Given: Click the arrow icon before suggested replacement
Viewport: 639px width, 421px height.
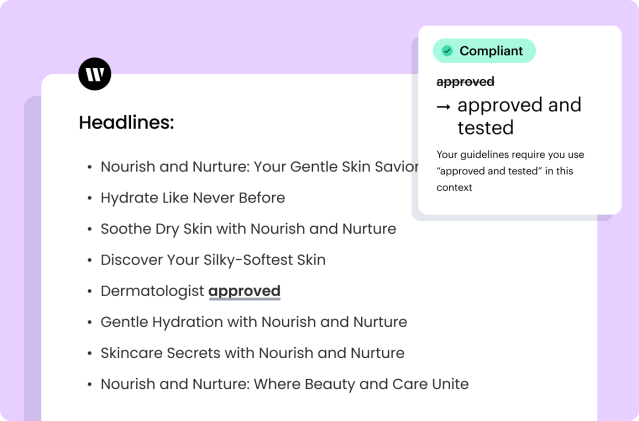Looking at the screenshot, I should point(443,107).
